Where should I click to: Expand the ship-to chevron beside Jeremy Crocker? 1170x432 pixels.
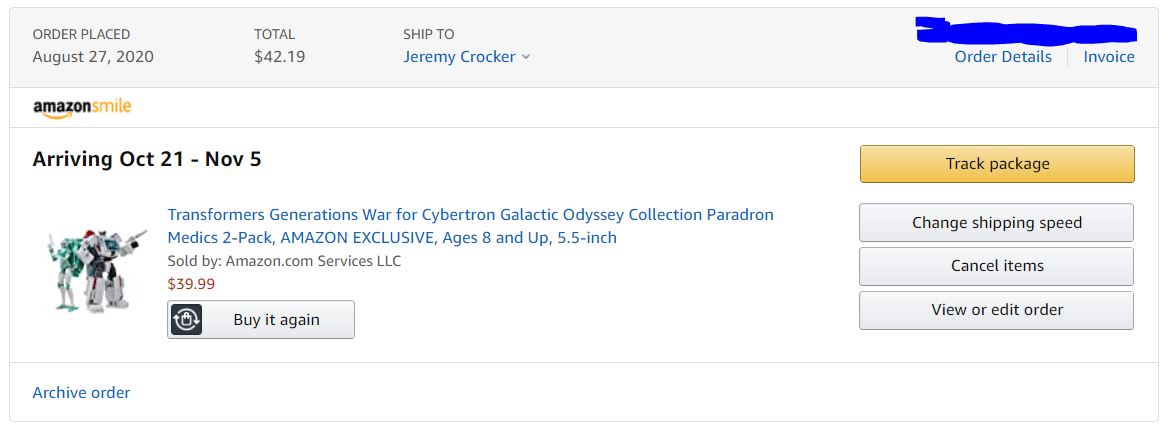[526, 57]
